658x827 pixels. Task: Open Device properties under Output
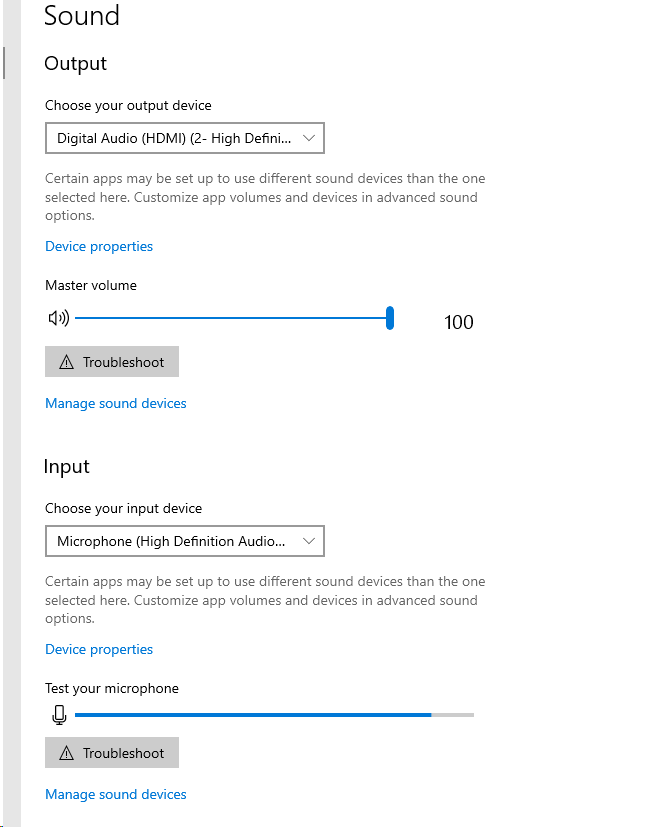click(99, 246)
